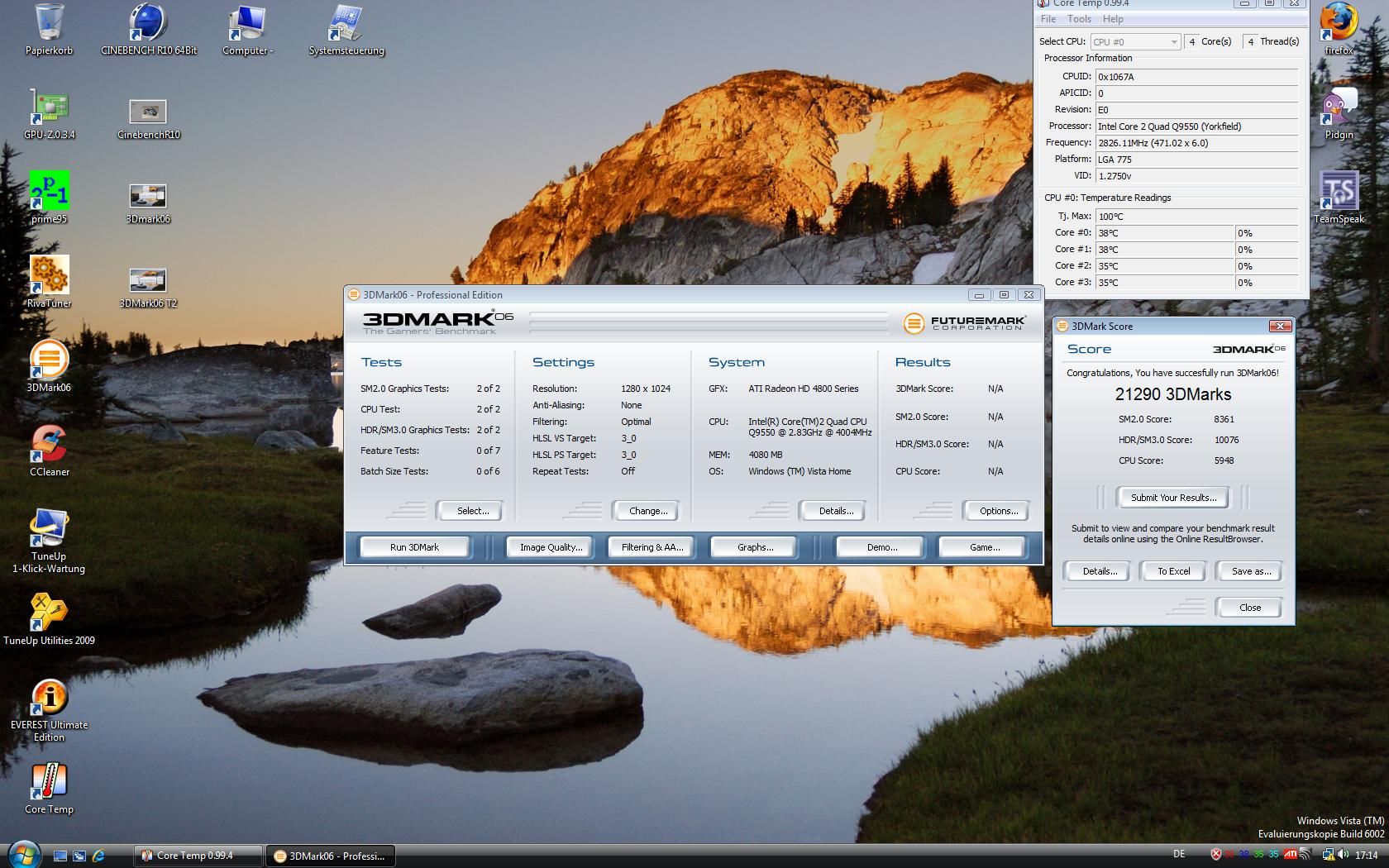
Task: Click the CPUID value field
Action: pos(1196,77)
